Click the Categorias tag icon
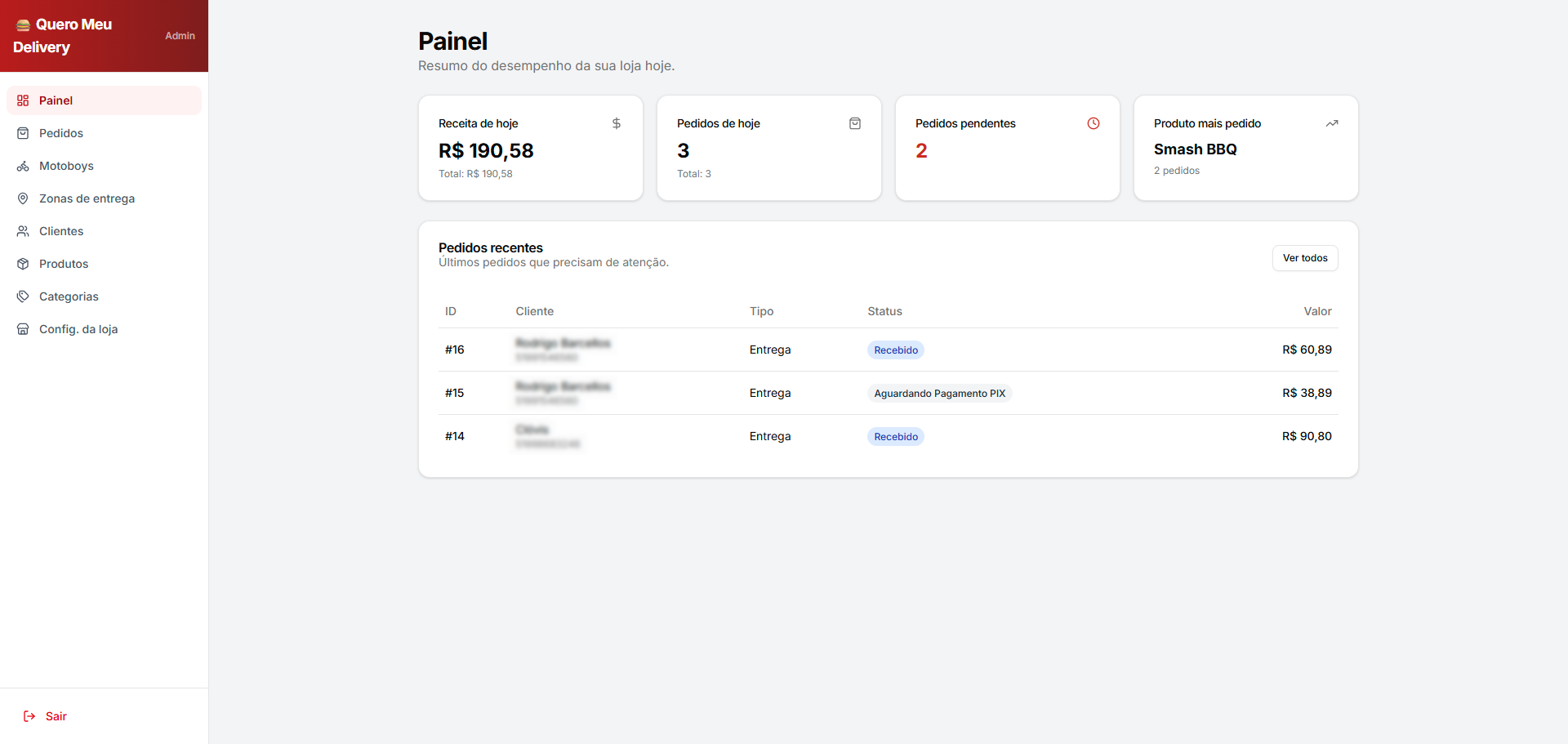The height and width of the screenshot is (744, 1568). 23,296
